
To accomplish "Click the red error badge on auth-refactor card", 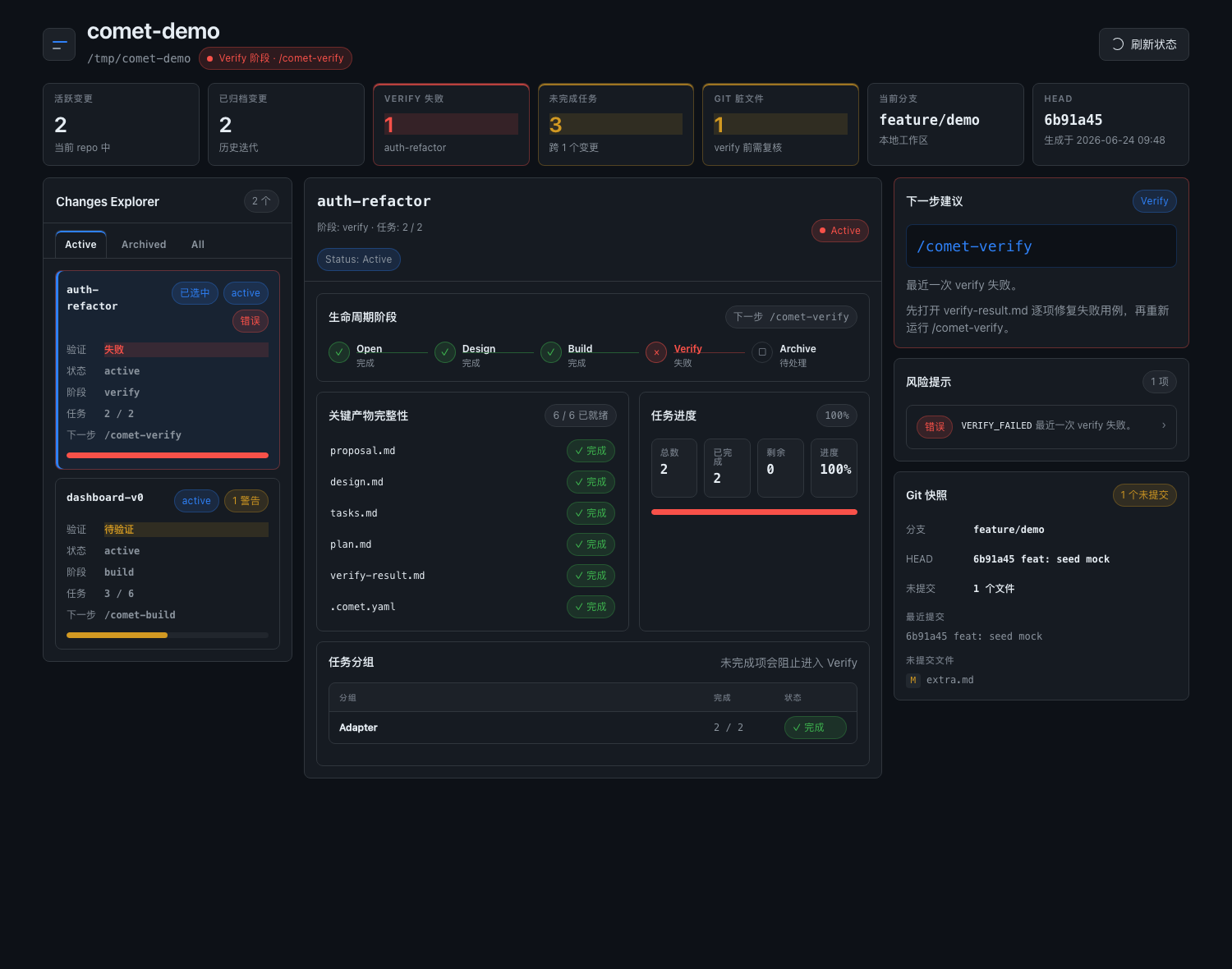I will 250,321.
